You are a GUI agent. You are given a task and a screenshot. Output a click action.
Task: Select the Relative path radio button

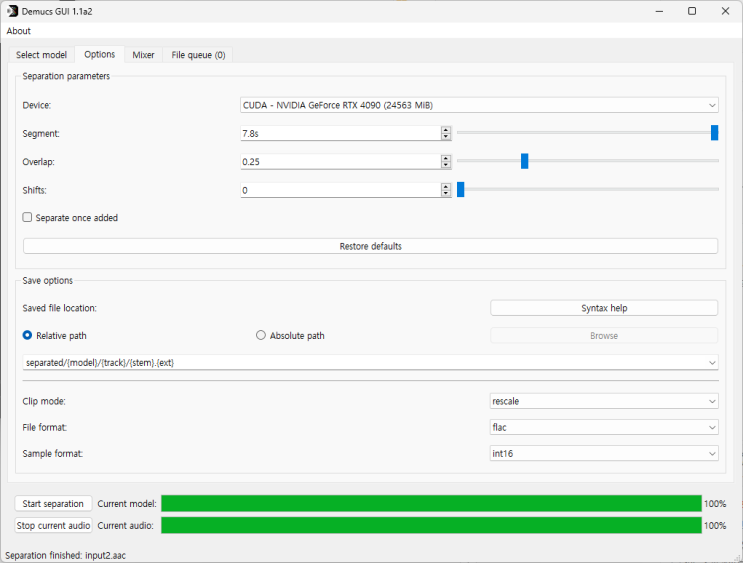tap(27, 335)
